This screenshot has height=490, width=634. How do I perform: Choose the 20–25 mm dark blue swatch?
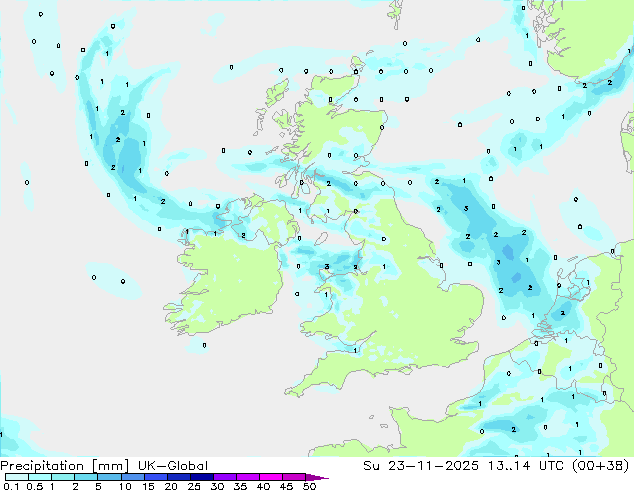tap(179, 477)
